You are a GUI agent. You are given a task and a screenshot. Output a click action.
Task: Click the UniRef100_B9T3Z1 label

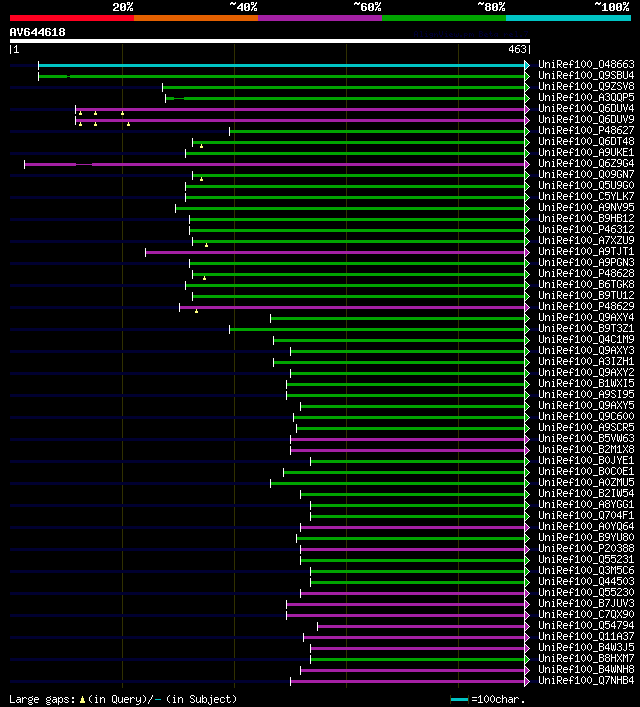point(586,329)
